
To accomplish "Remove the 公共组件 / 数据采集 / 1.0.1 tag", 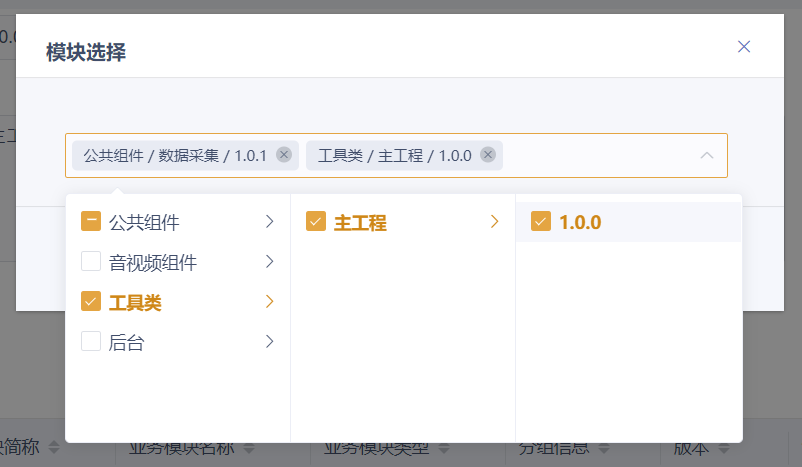I will click(x=284, y=155).
